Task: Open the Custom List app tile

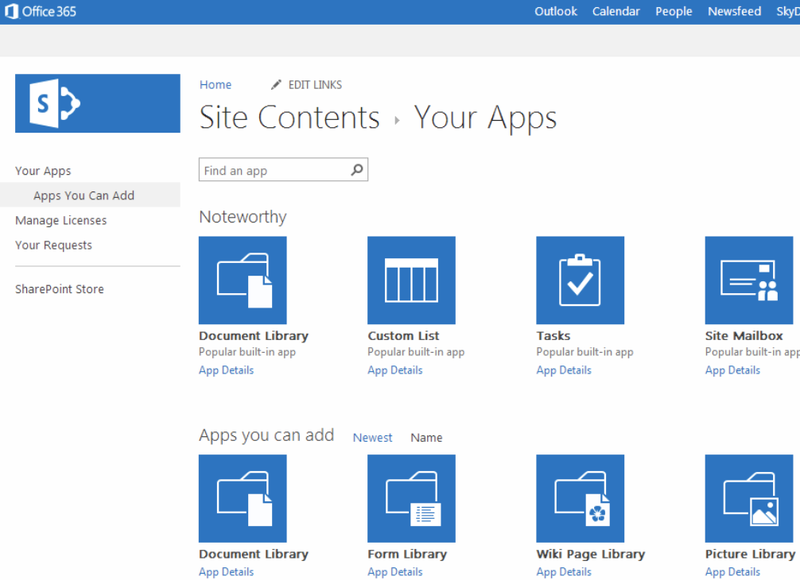Action: (x=411, y=280)
